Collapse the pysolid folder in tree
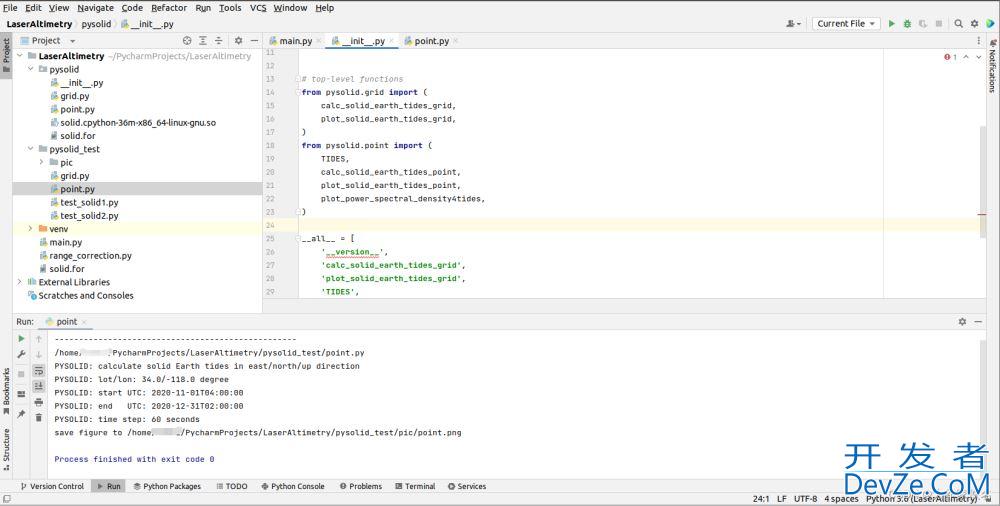This screenshot has width=1000, height=506. pos(30,69)
